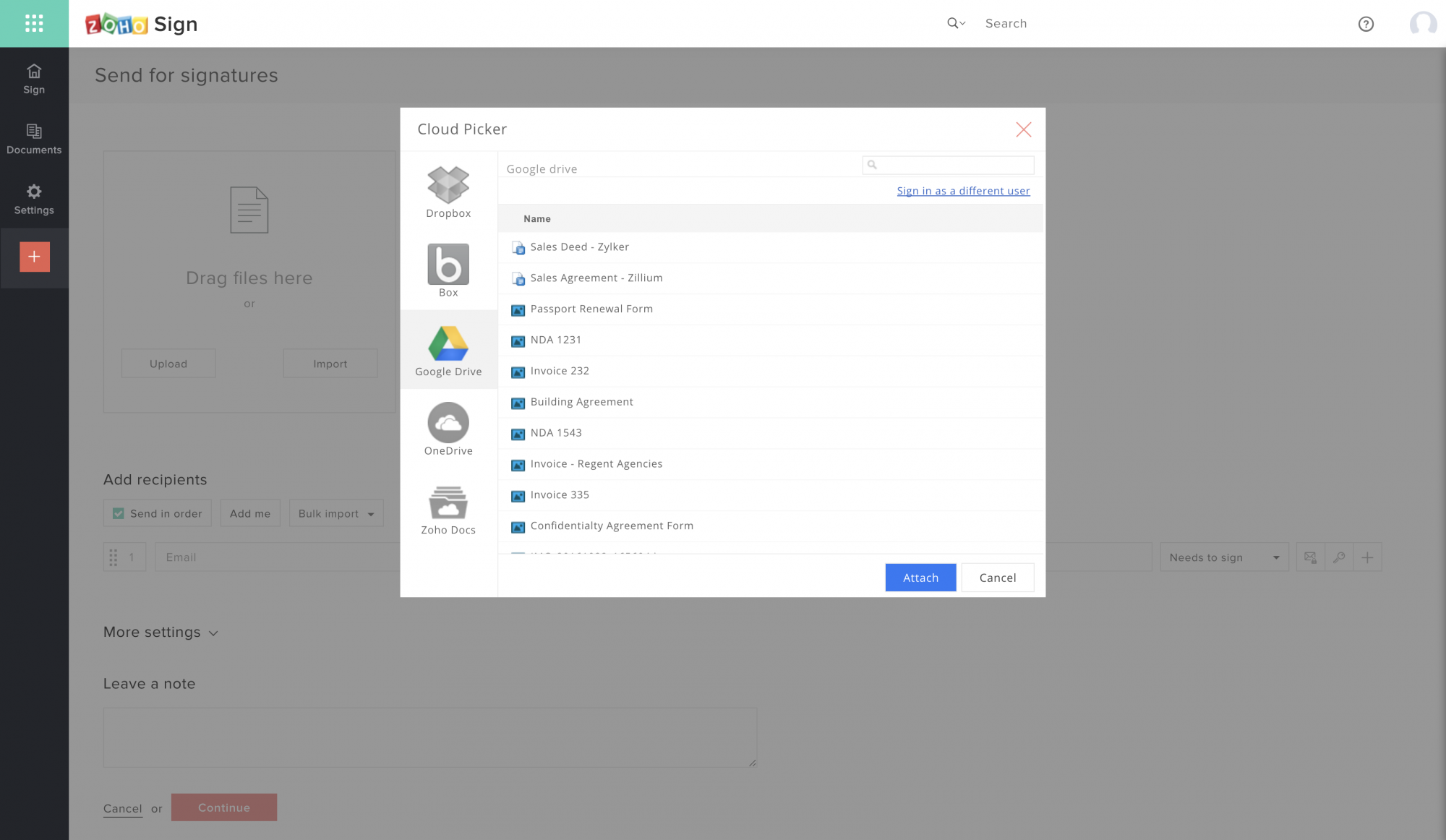Click the Cloud Picker file search field
This screenshot has height=840, width=1446.
(954, 165)
